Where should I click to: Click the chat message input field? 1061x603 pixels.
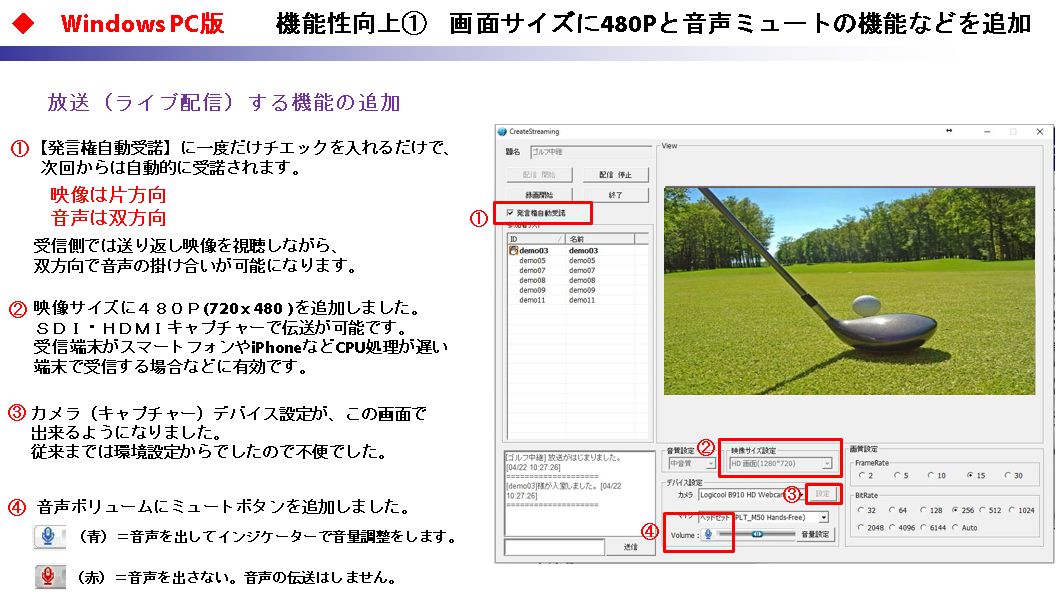554,547
